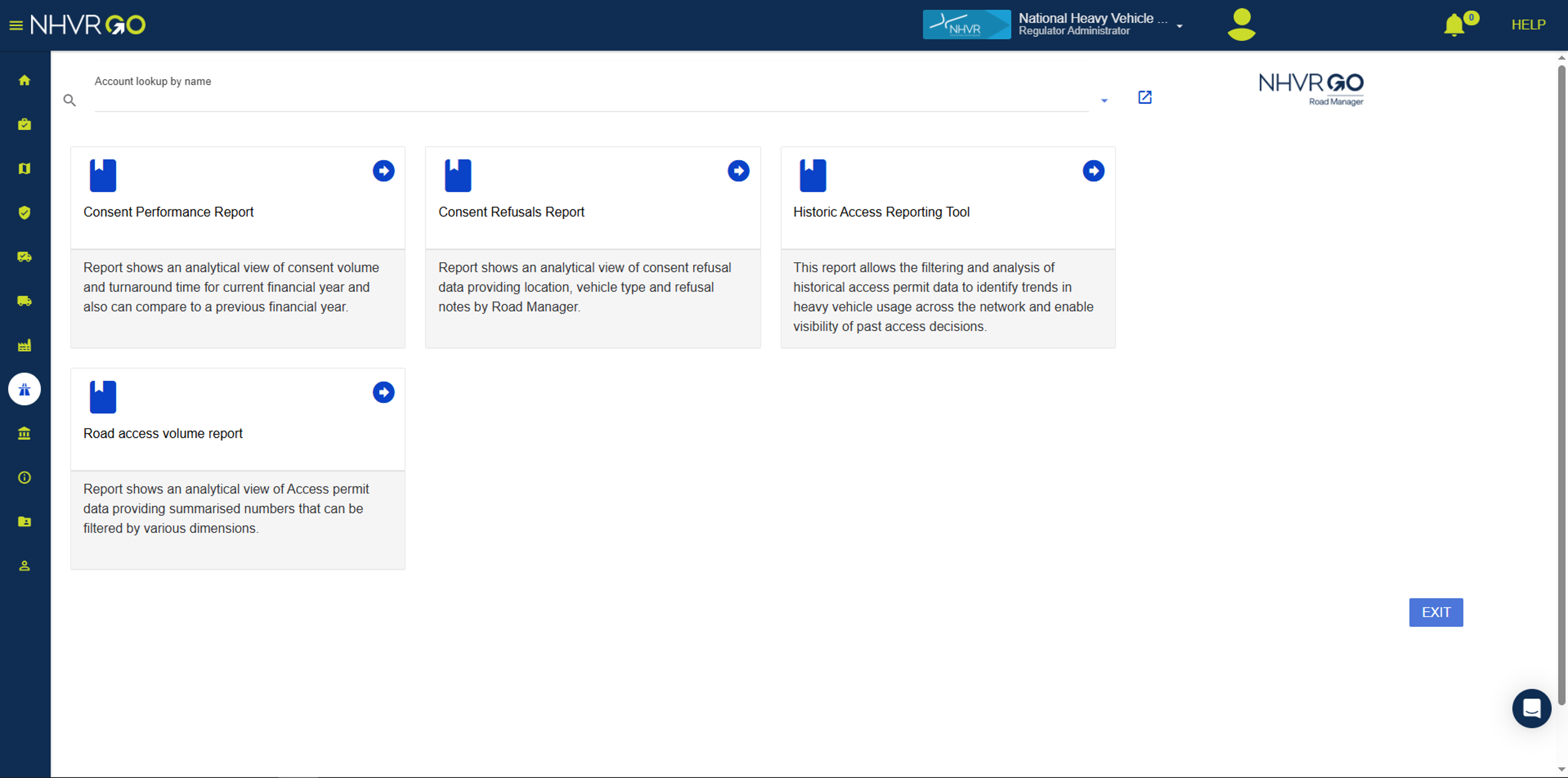The image size is (1568, 778).
Task: Launch Road access volume report arrow
Action: point(383,393)
